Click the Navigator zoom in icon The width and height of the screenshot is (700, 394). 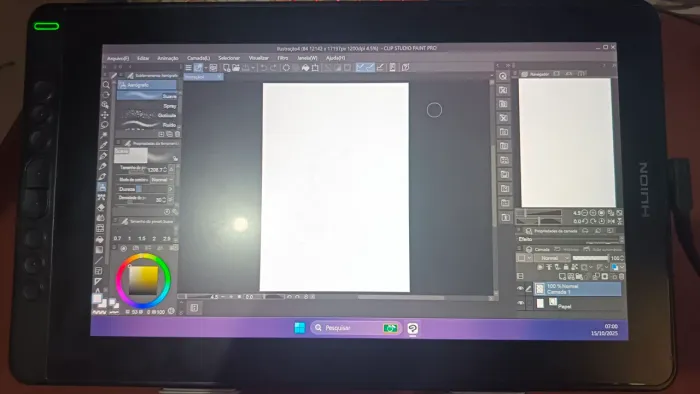593,213
